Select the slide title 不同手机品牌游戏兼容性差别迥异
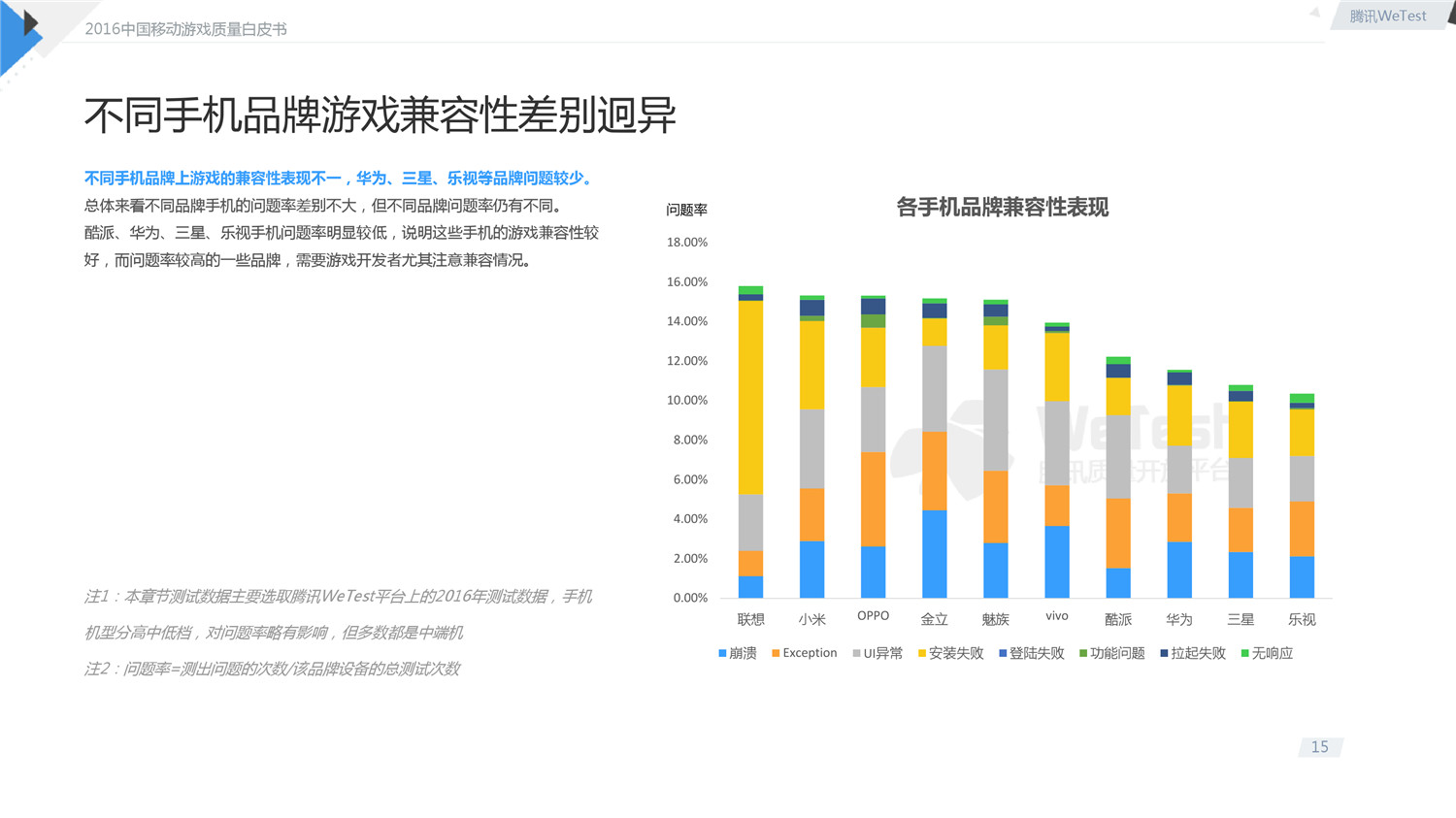Screen dimensions: 1456x818 [380, 115]
